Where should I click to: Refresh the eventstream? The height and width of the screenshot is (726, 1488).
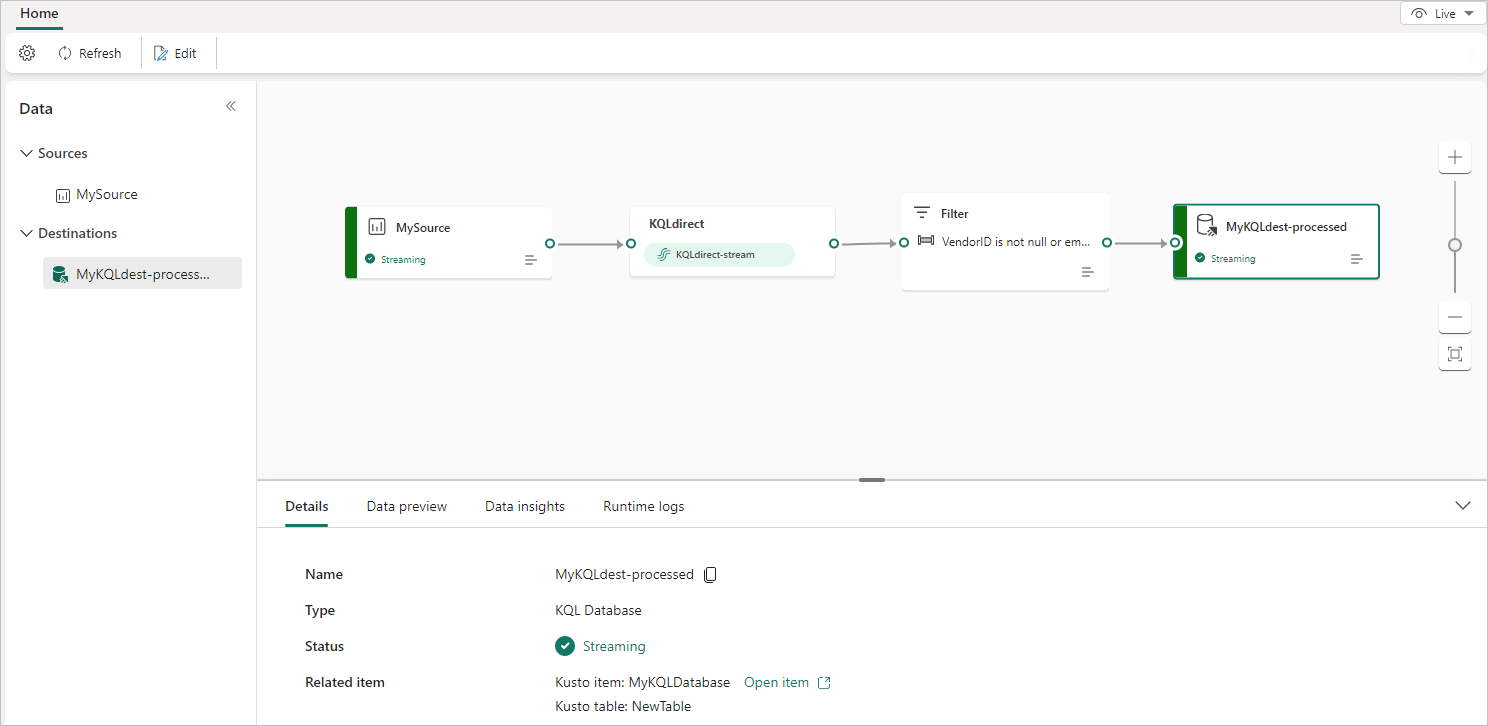point(90,53)
